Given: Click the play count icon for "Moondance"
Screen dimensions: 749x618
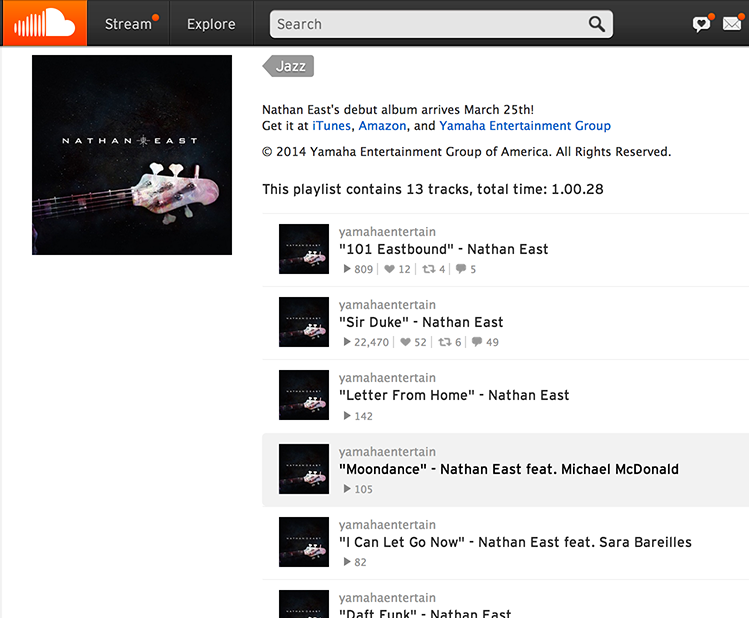Looking at the screenshot, I should coord(347,489).
